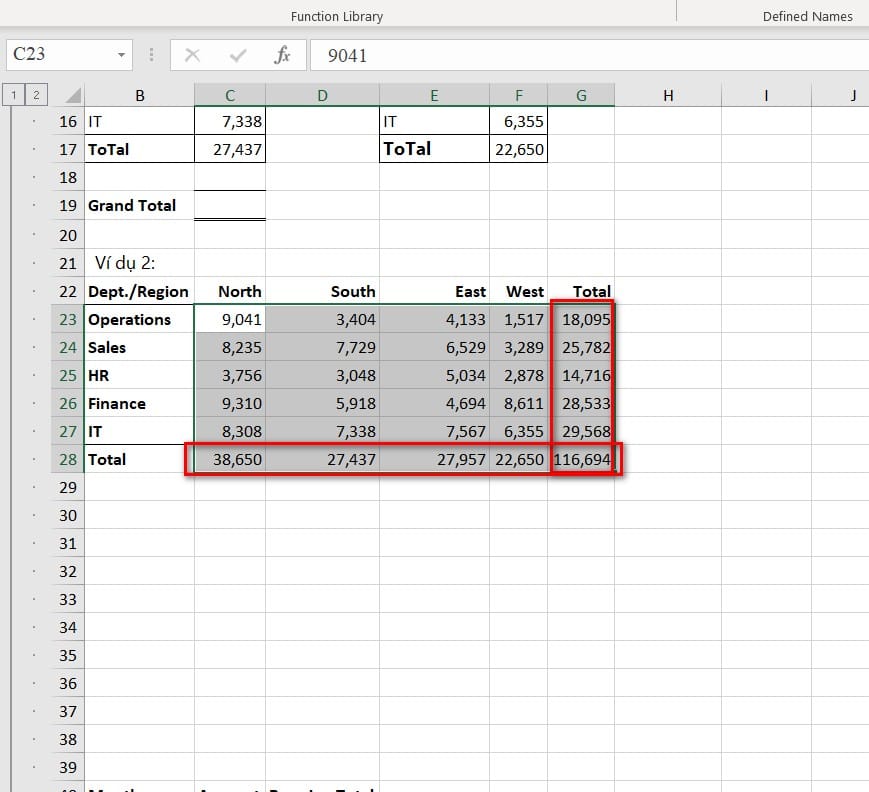
Task: Collapse outline to level 1
Action: pos(14,95)
